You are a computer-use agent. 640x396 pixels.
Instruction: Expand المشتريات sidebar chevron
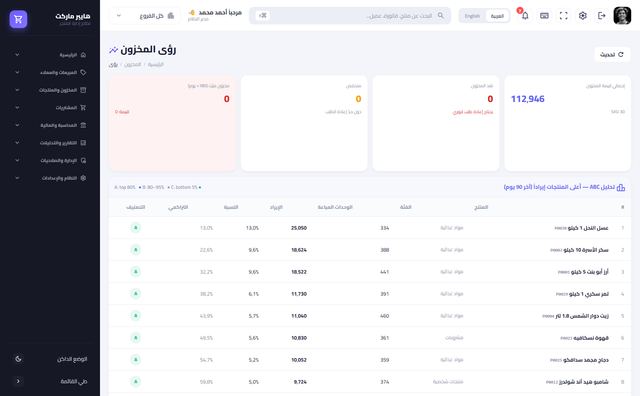pos(17,108)
